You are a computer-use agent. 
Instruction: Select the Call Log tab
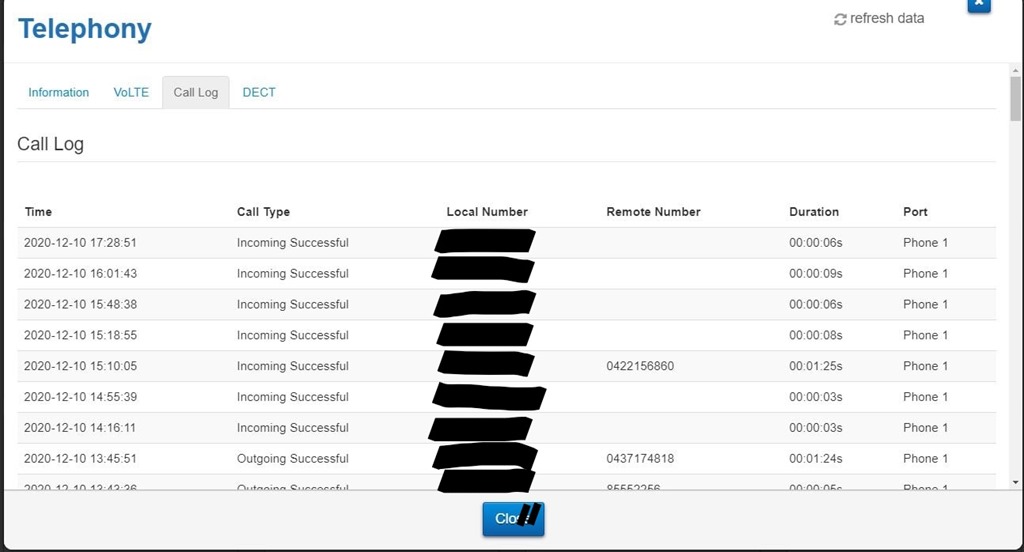tap(195, 92)
